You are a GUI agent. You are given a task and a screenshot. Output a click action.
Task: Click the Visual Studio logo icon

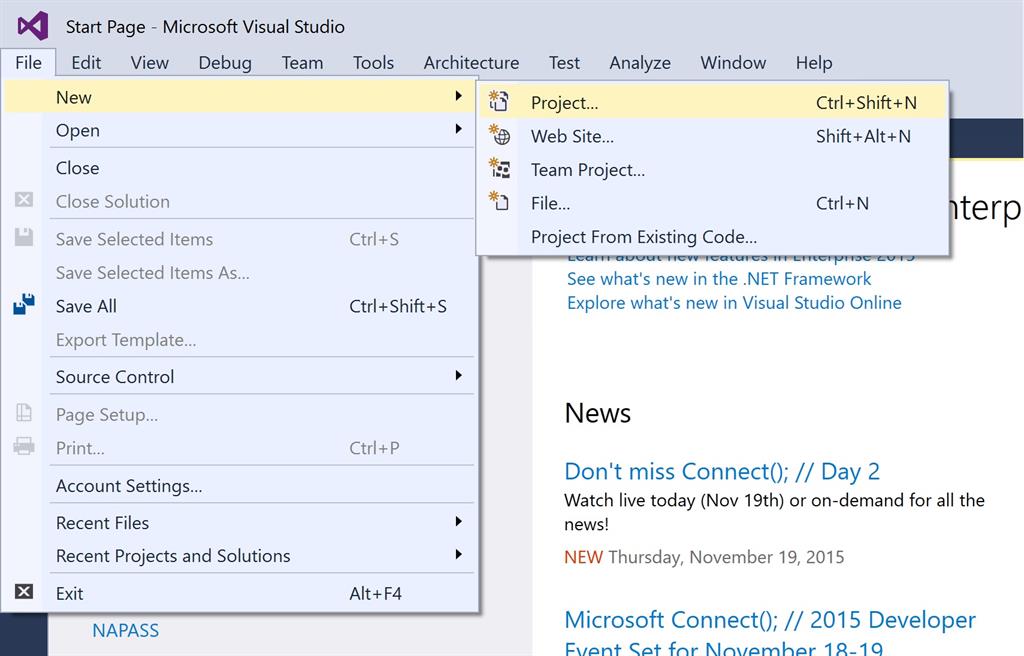[32, 26]
